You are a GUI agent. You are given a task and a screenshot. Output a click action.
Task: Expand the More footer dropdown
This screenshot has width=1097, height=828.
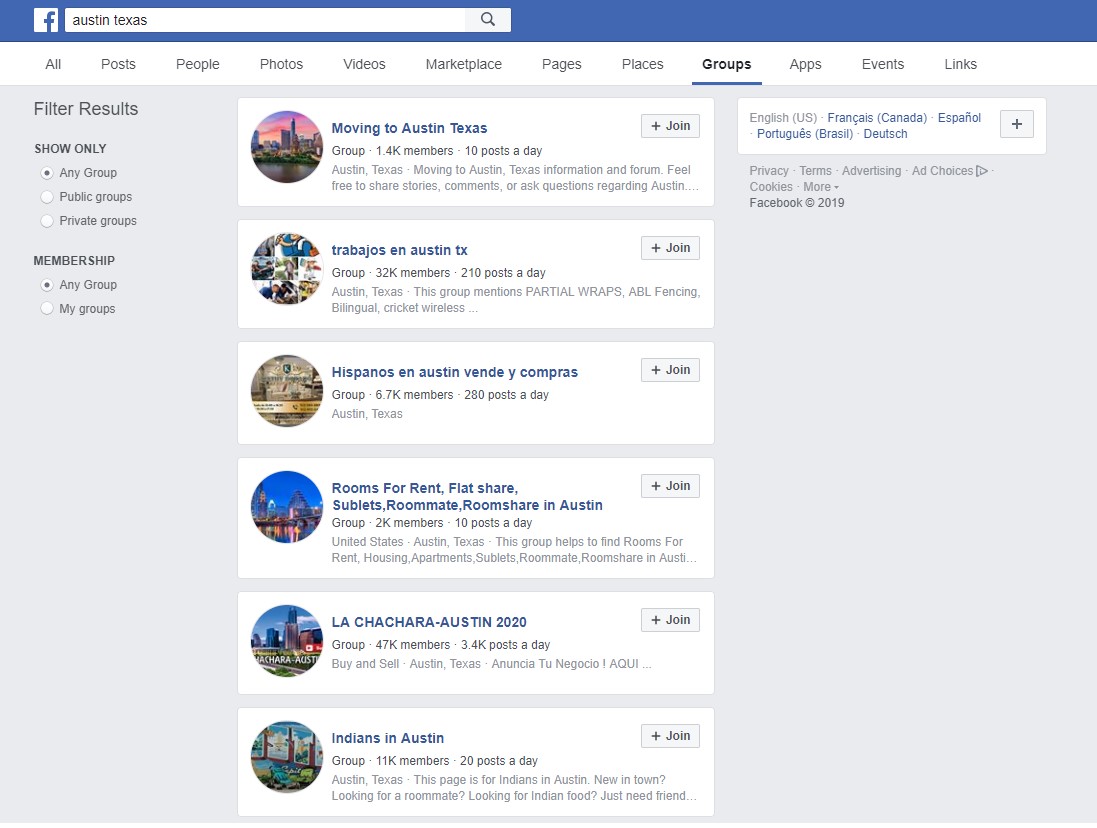coord(821,187)
